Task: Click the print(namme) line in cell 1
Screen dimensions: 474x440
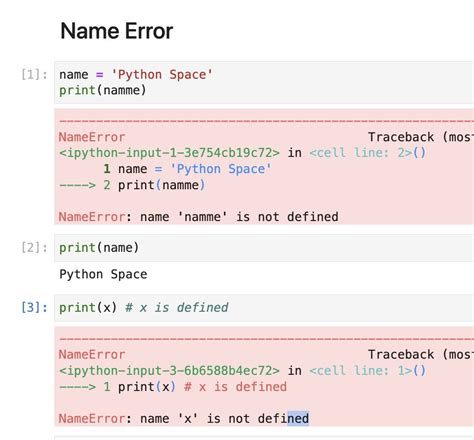Action: click(103, 90)
